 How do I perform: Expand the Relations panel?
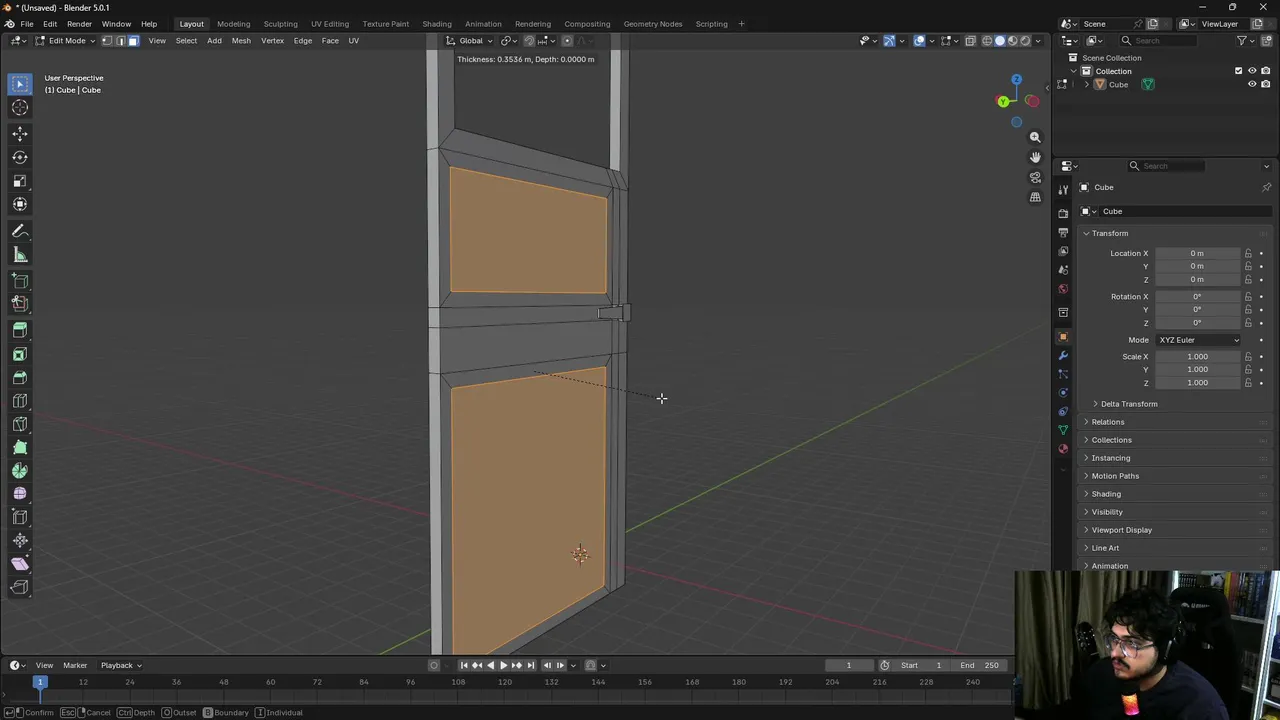click(x=1107, y=422)
